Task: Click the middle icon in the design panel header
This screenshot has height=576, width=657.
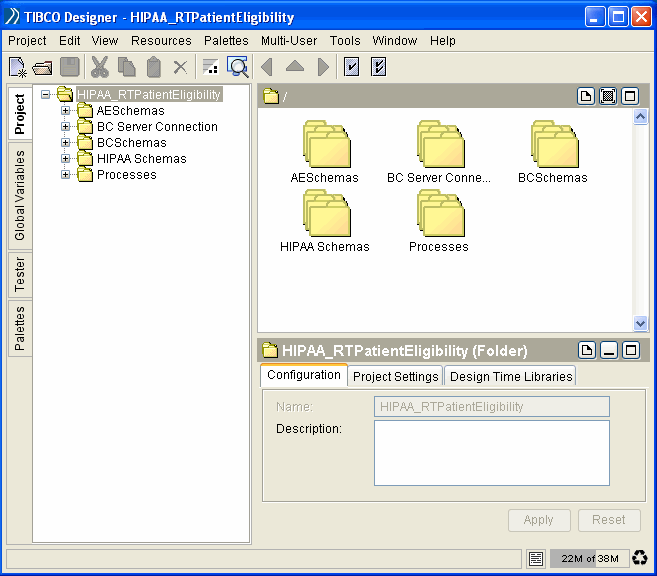Action: [x=608, y=96]
